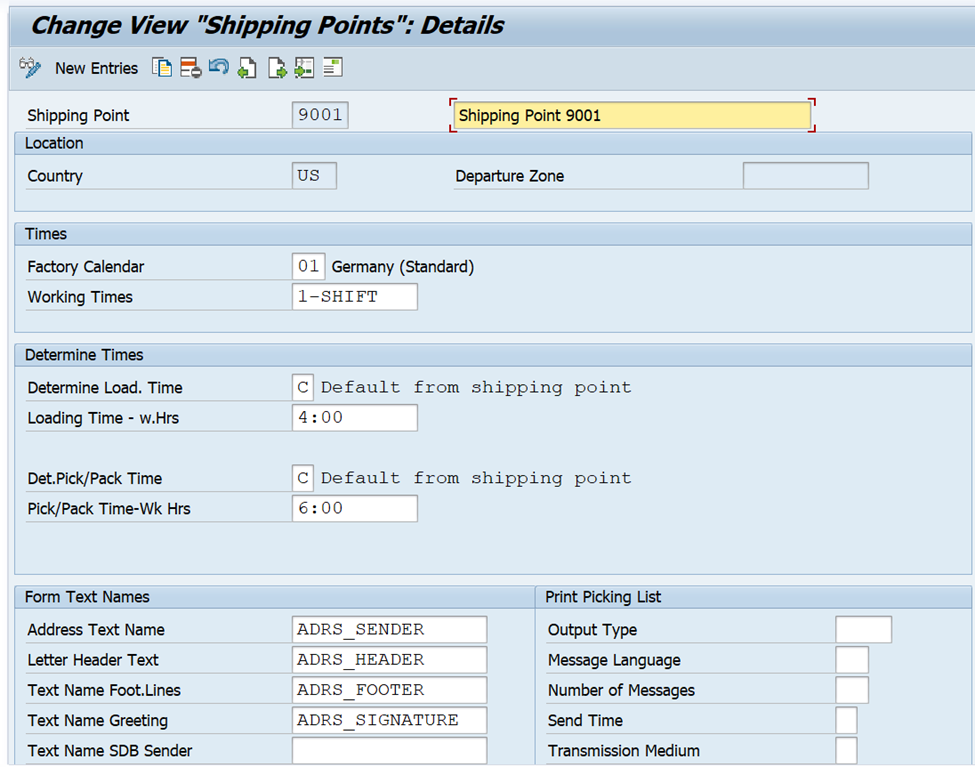Click the Message Language field
975x767 pixels.
852,659
